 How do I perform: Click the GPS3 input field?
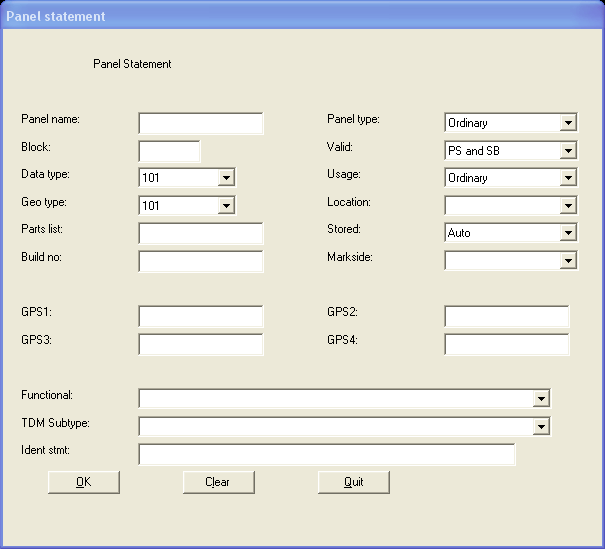pyautogui.click(x=201, y=345)
